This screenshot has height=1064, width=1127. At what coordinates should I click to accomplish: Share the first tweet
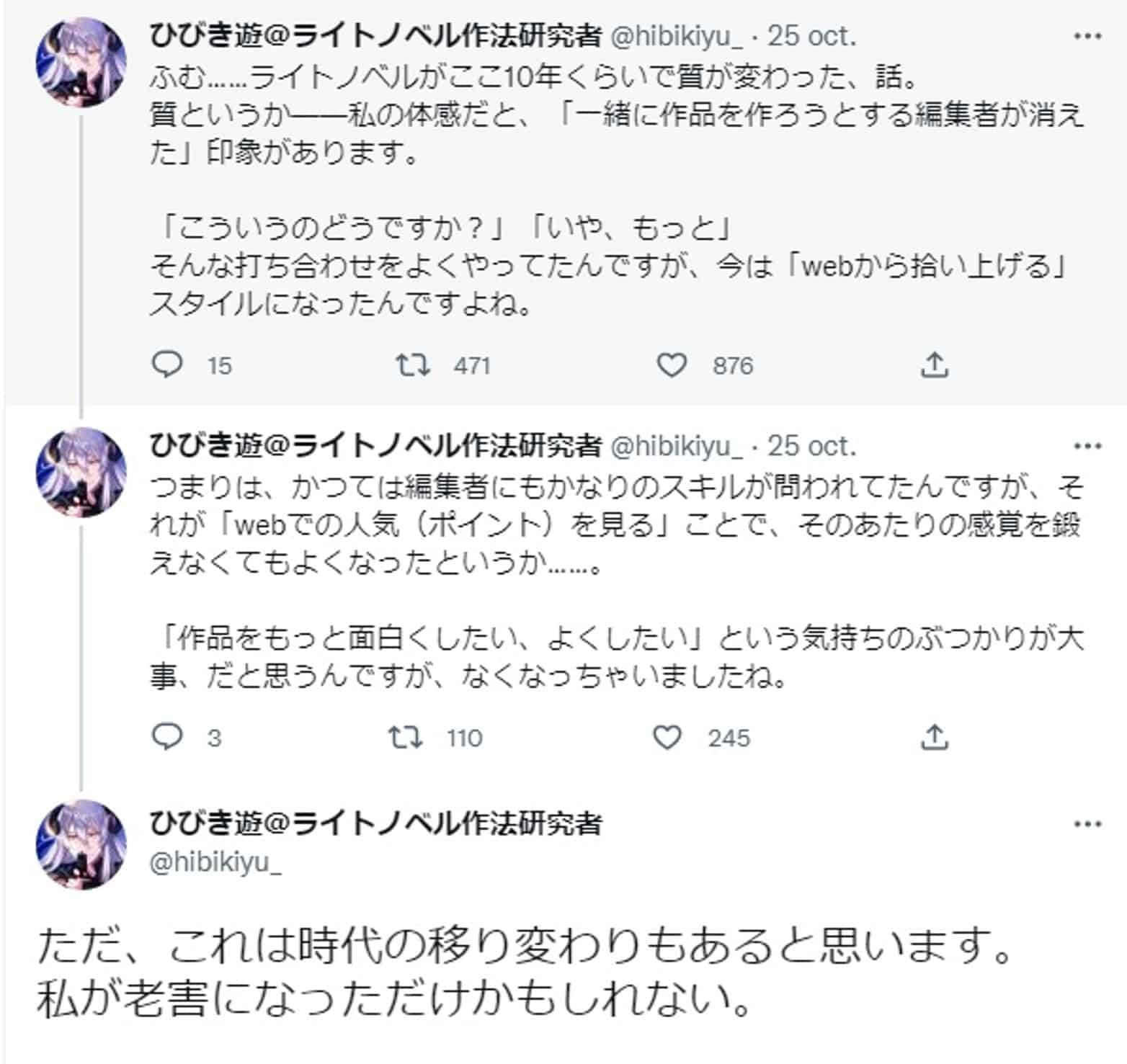(x=934, y=365)
